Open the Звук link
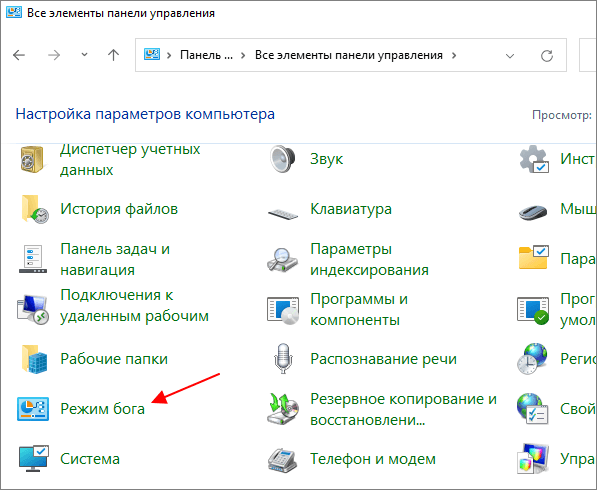The width and height of the screenshot is (597, 490). [x=327, y=159]
